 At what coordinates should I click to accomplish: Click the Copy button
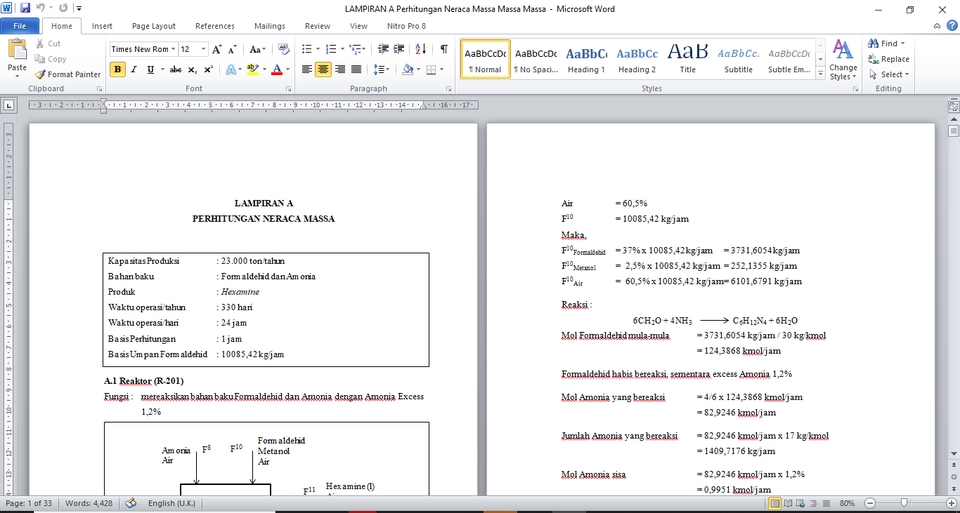pos(50,59)
